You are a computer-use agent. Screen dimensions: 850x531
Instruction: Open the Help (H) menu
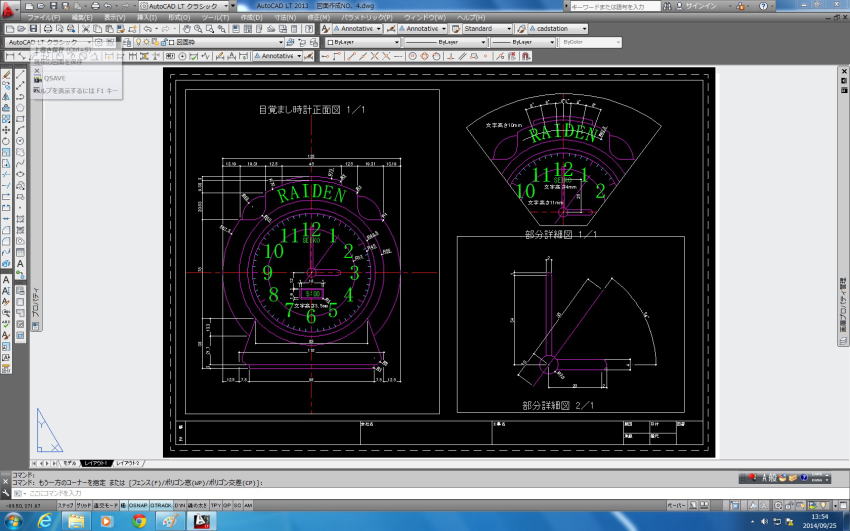point(470,17)
